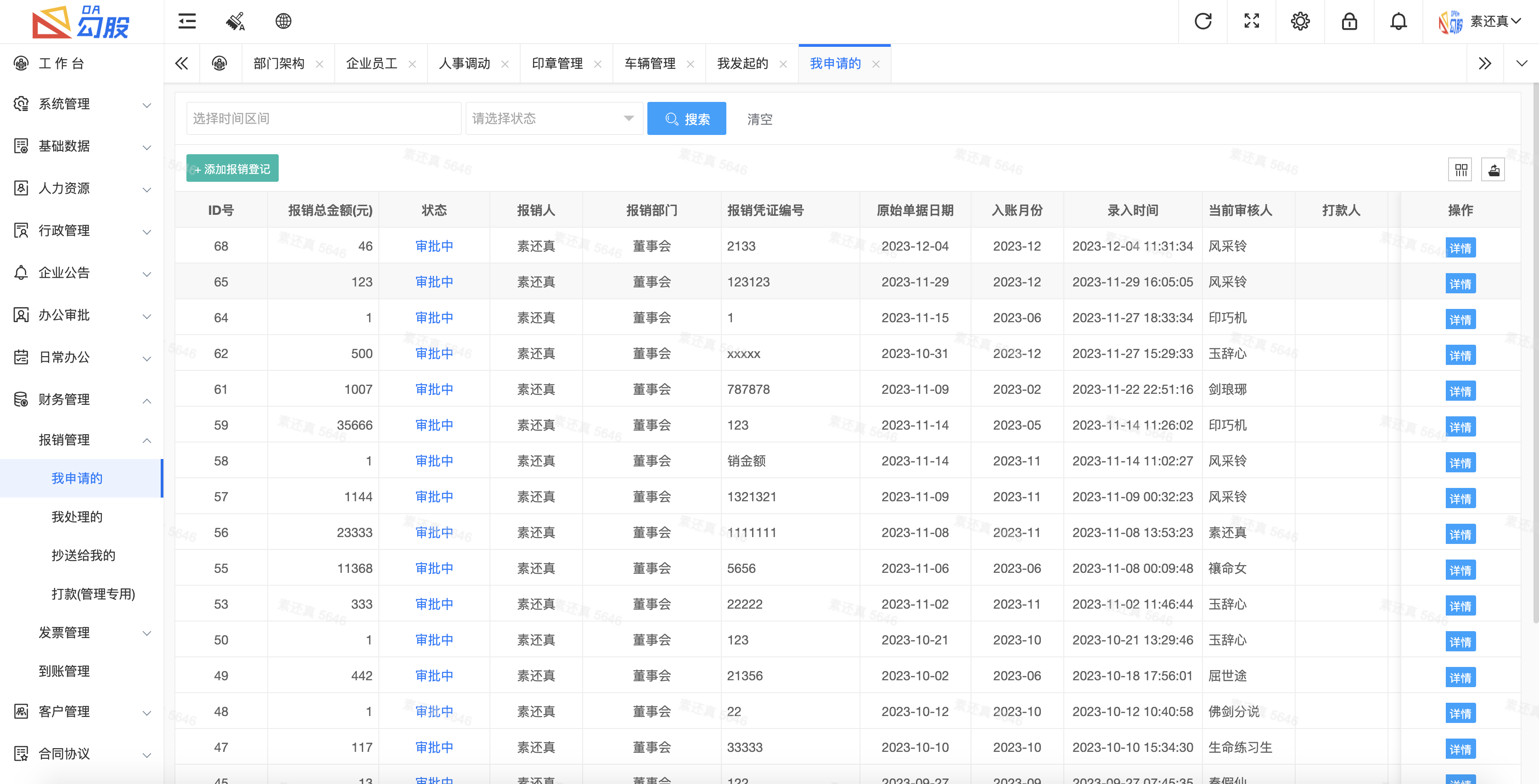
Task: Close the 企业员工 tab
Action: 412,64
